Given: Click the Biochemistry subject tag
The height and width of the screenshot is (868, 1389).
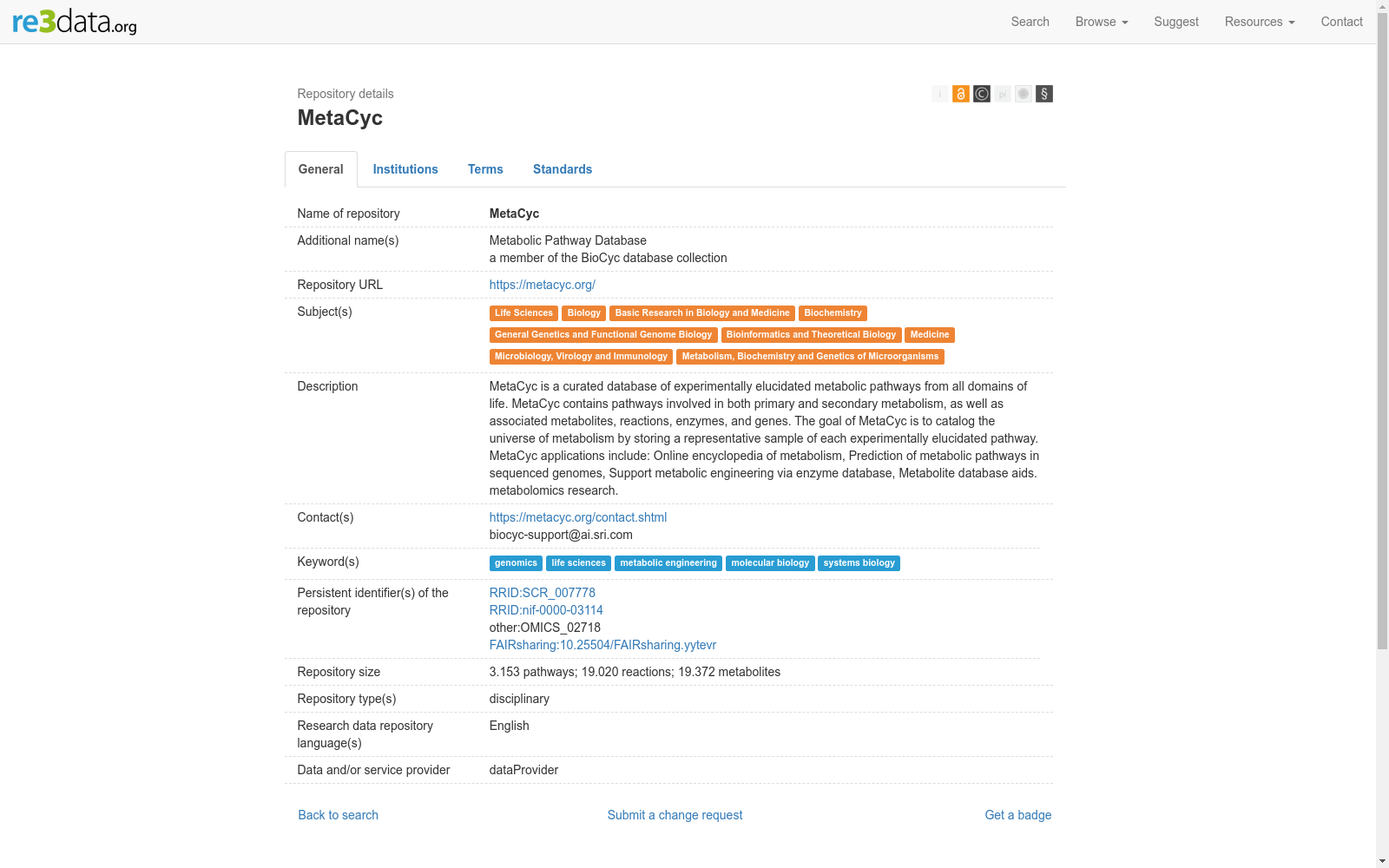Looking at the screenshot, I should coord(833,313).
